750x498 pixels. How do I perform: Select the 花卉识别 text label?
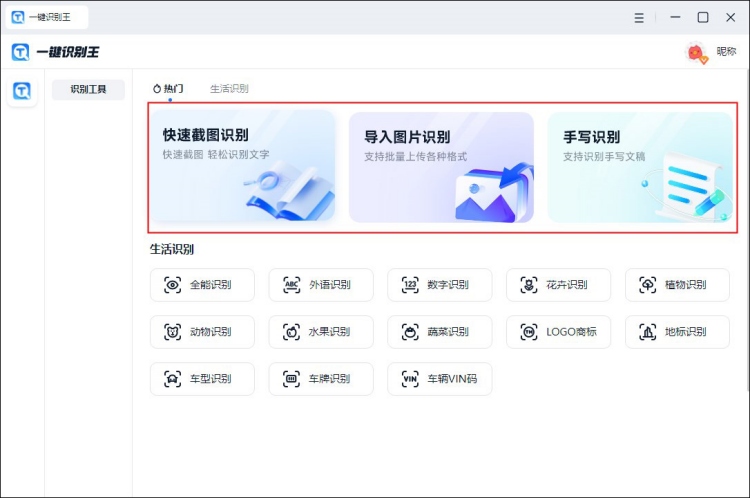pyautogui.click(x=567, y=285)
